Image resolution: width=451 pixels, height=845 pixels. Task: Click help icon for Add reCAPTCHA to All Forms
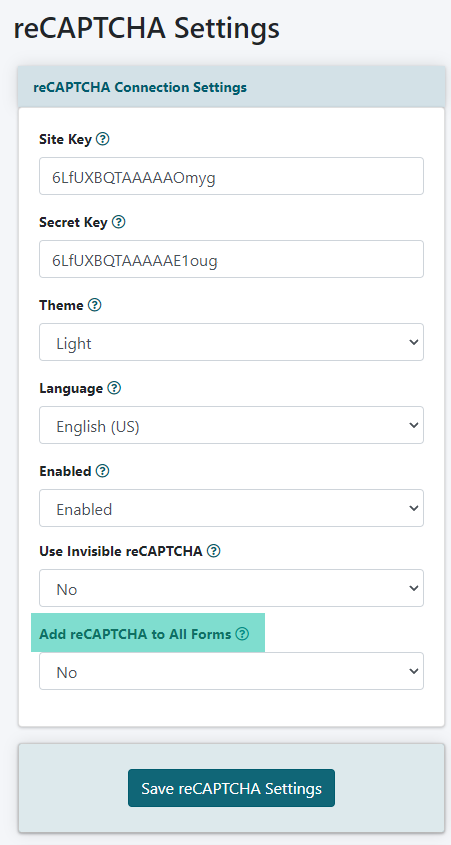coord(242,634)
